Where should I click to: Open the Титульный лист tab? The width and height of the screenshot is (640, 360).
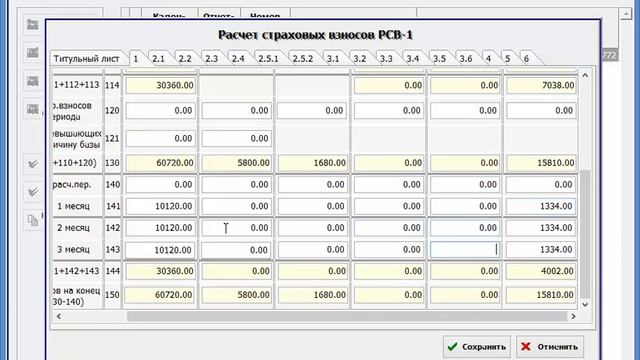tap(86, 59)
